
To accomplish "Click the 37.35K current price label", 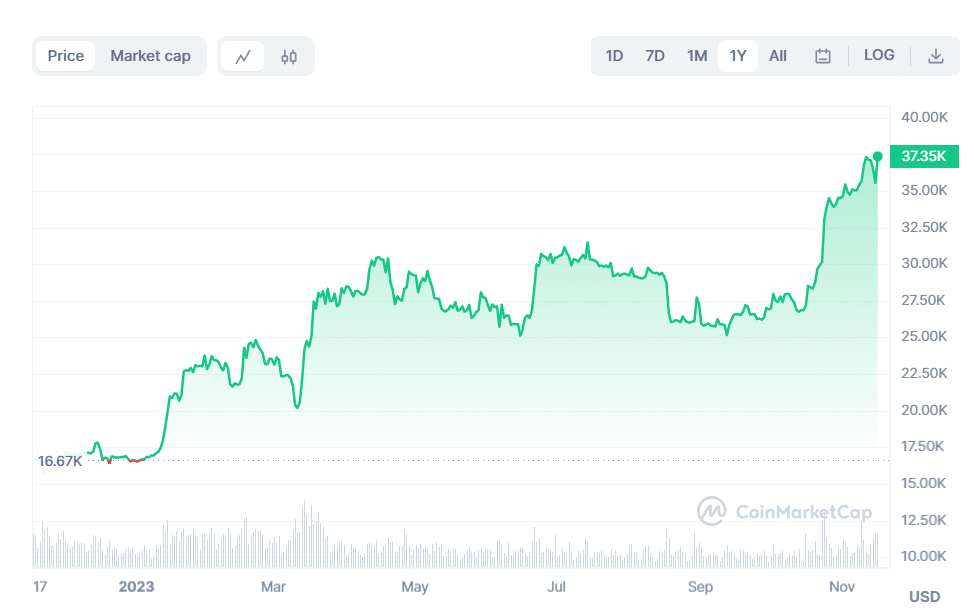I will coord(923,156).
